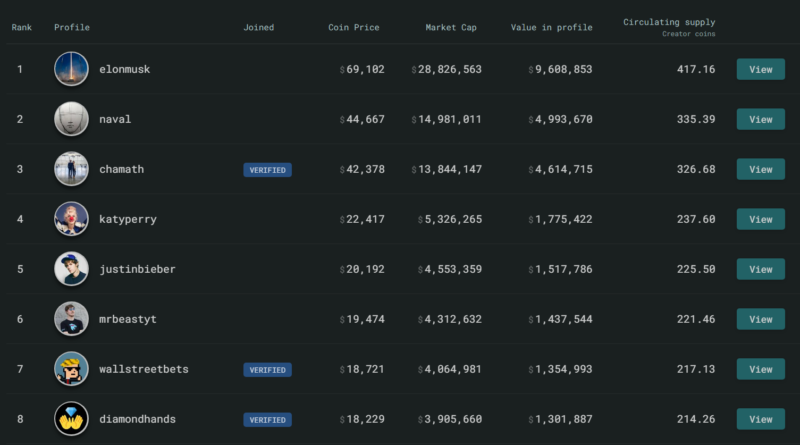Sort by Value in profile header
Image resolution: width=800 pixels, height=445 pixels.
click(x=552, y=28)
